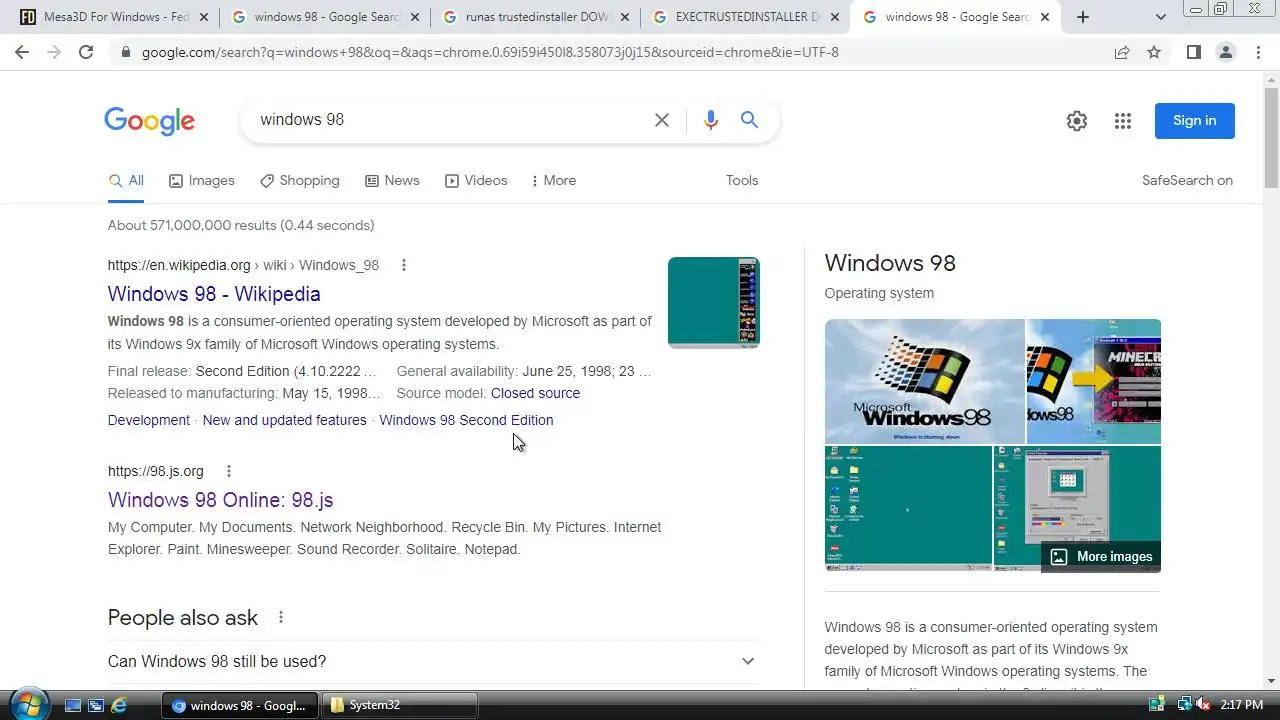This screenshot has height=720, width=1280.
Task: Click the blue magnifier search icon
Action: click(749, 120)
